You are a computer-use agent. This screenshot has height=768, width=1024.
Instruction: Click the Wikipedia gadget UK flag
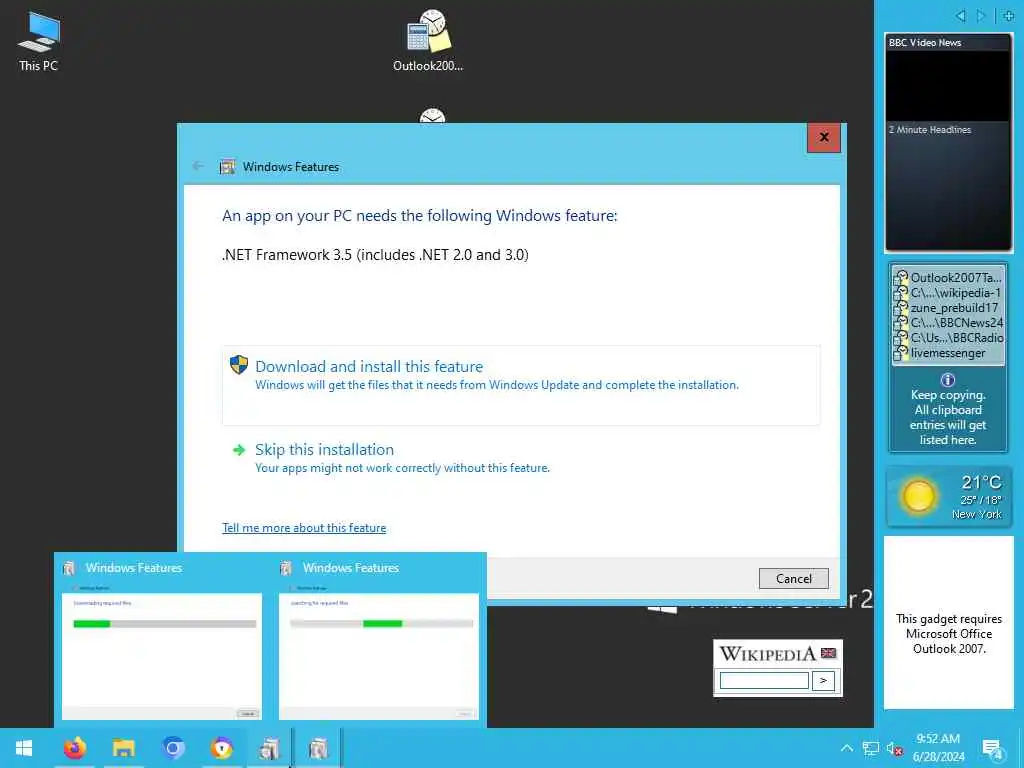pyautogui.click(x=828, y=653)
